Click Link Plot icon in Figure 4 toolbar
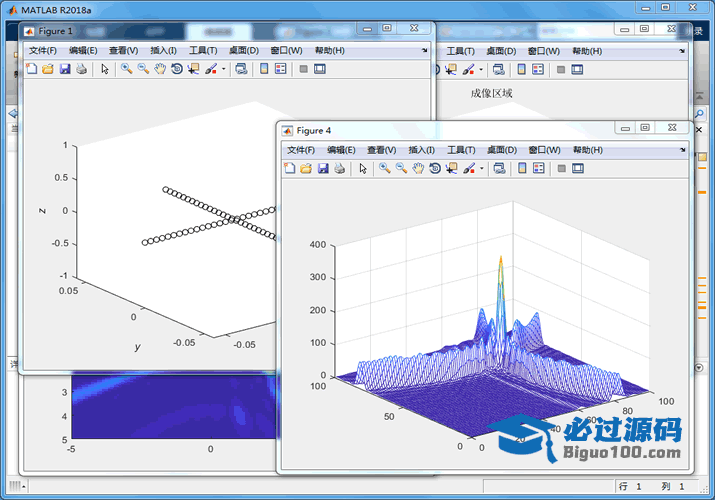The height and width of the screenshot is (500, 715). (x=499, y=168)
